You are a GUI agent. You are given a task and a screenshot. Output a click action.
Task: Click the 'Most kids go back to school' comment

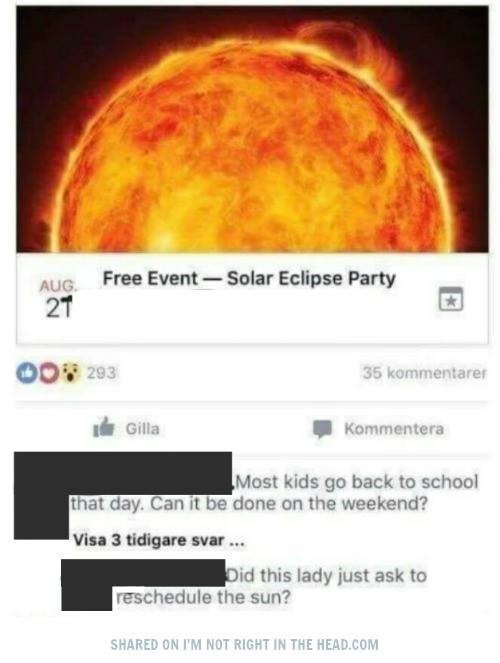(356, 482)
